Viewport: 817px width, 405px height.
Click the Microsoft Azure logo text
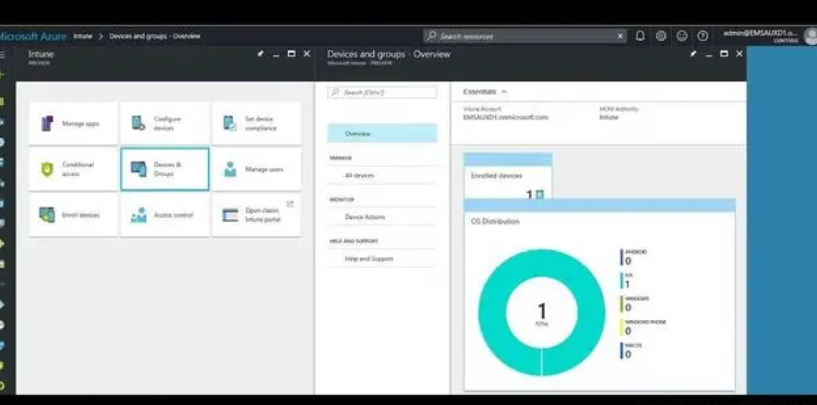pyautogui.click(x=33, y=36)
